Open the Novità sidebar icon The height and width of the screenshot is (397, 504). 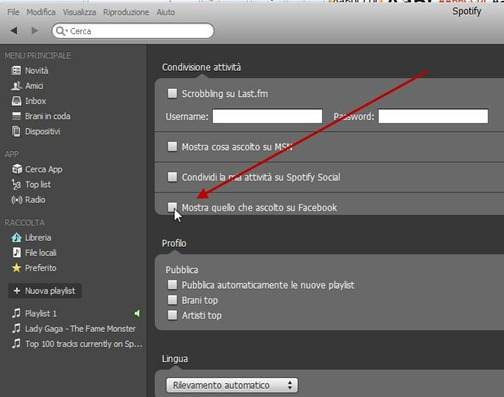pos(16,70)
